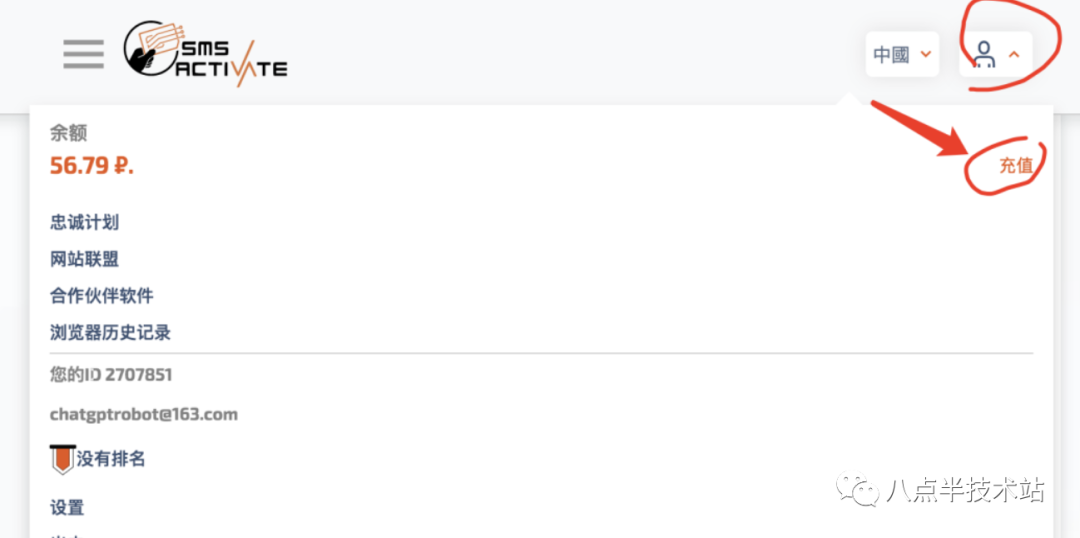Open 合作伙伴软件 menu entry
Image resolution: width=1080 pixels, height=538 pixels.
click(x=102, y=296)
